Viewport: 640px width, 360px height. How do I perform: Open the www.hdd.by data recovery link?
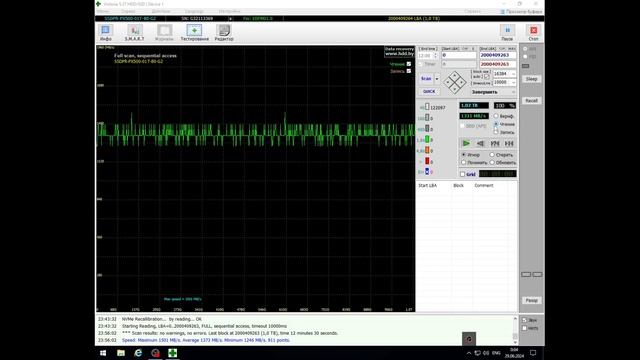pyautogui.click(x=400, y=53)
